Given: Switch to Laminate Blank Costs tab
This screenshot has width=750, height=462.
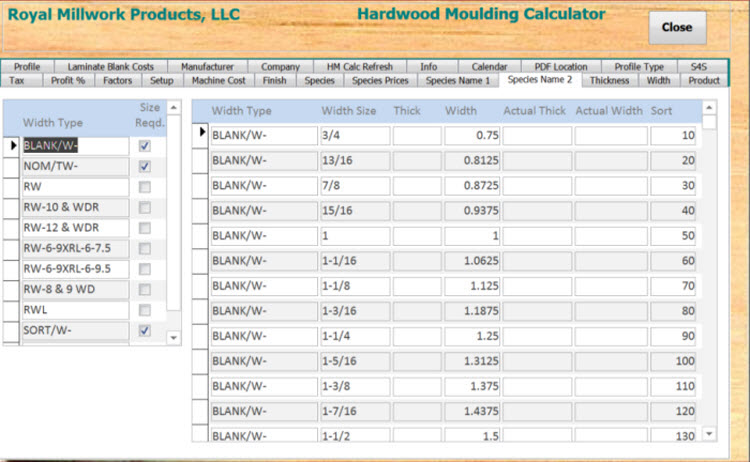Looking at the screenshot, I should click(x=110, y=66).
